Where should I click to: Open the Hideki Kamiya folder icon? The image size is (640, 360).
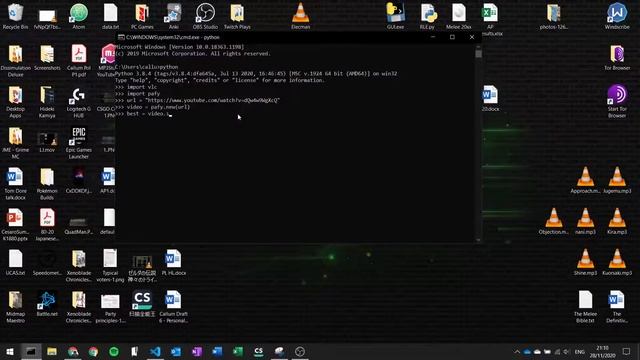pos(47,102)
